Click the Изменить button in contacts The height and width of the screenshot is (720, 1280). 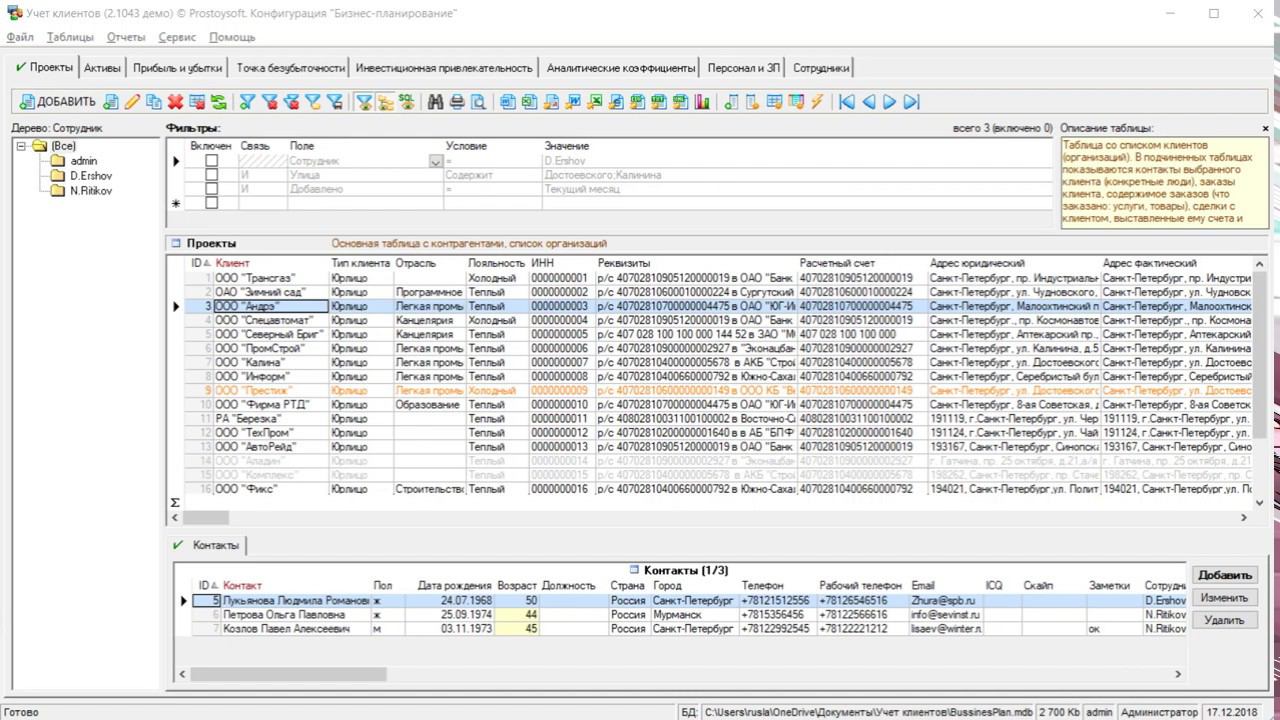point(1224,598)
